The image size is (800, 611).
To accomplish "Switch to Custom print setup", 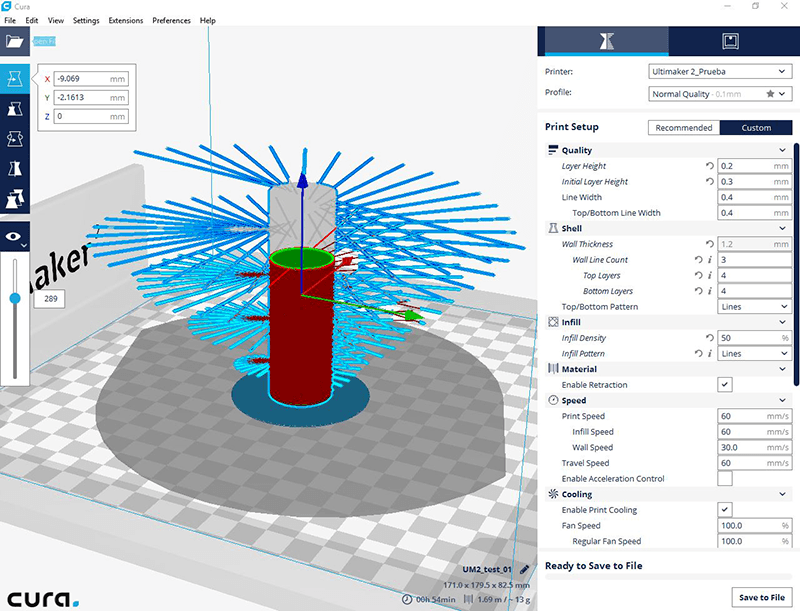I will coord(756,128).
